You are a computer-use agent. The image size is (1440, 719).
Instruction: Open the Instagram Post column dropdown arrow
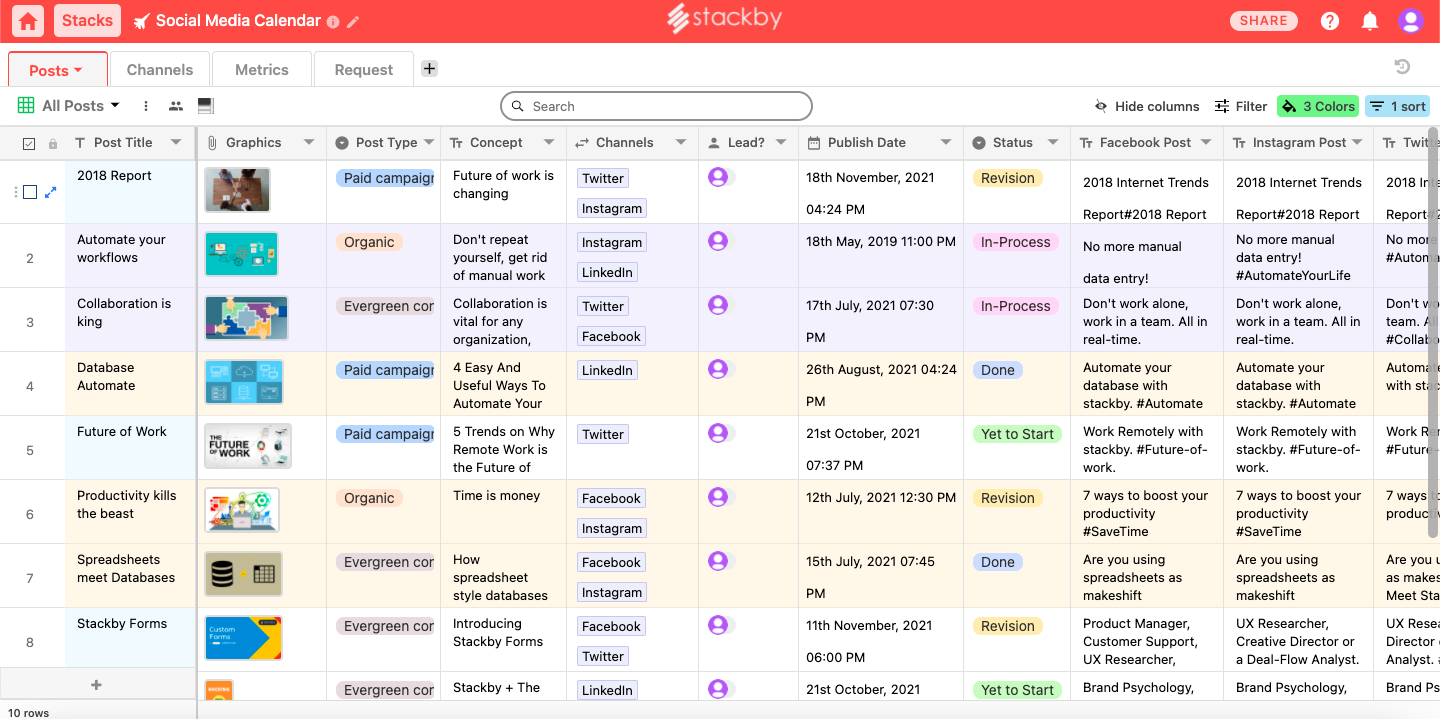tap(1357, 143)
